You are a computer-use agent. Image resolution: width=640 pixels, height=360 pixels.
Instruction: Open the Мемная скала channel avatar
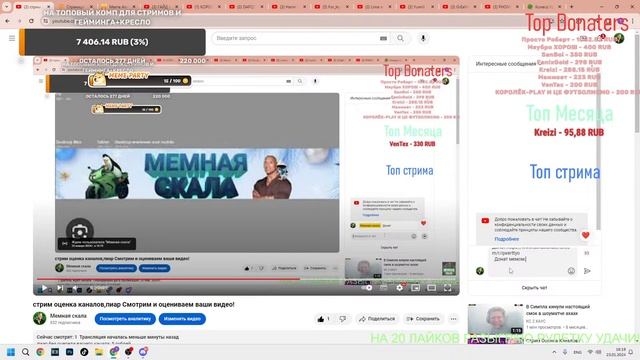point(40,318)
